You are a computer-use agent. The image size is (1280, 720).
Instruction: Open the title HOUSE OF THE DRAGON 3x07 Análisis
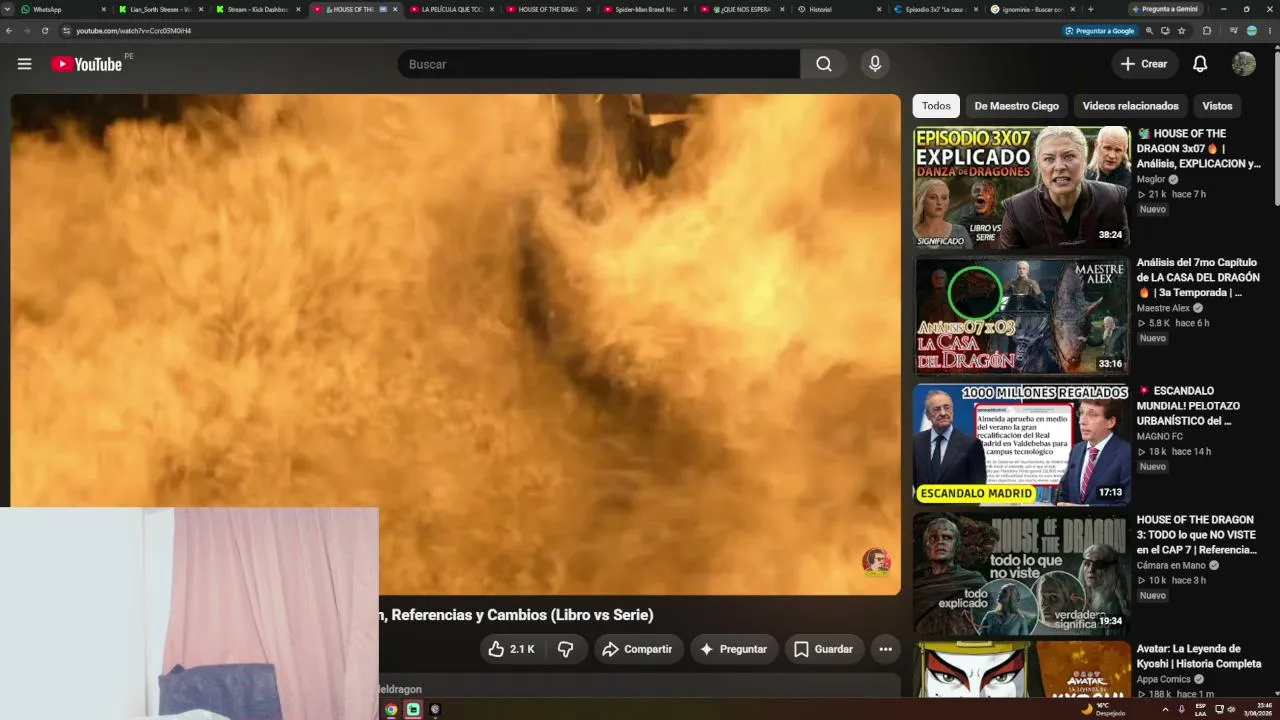[1199, 148]
